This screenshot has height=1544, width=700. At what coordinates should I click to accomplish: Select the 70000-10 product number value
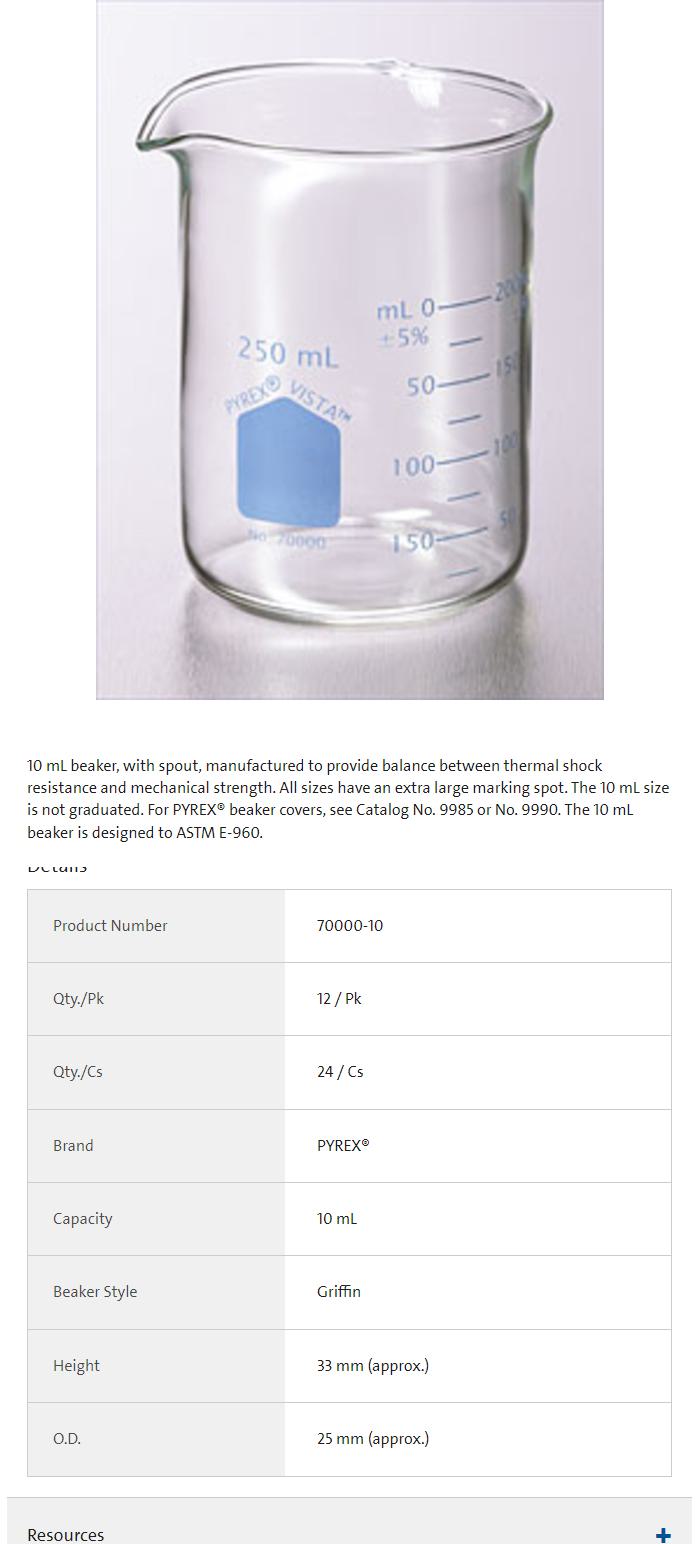(350, 926)
